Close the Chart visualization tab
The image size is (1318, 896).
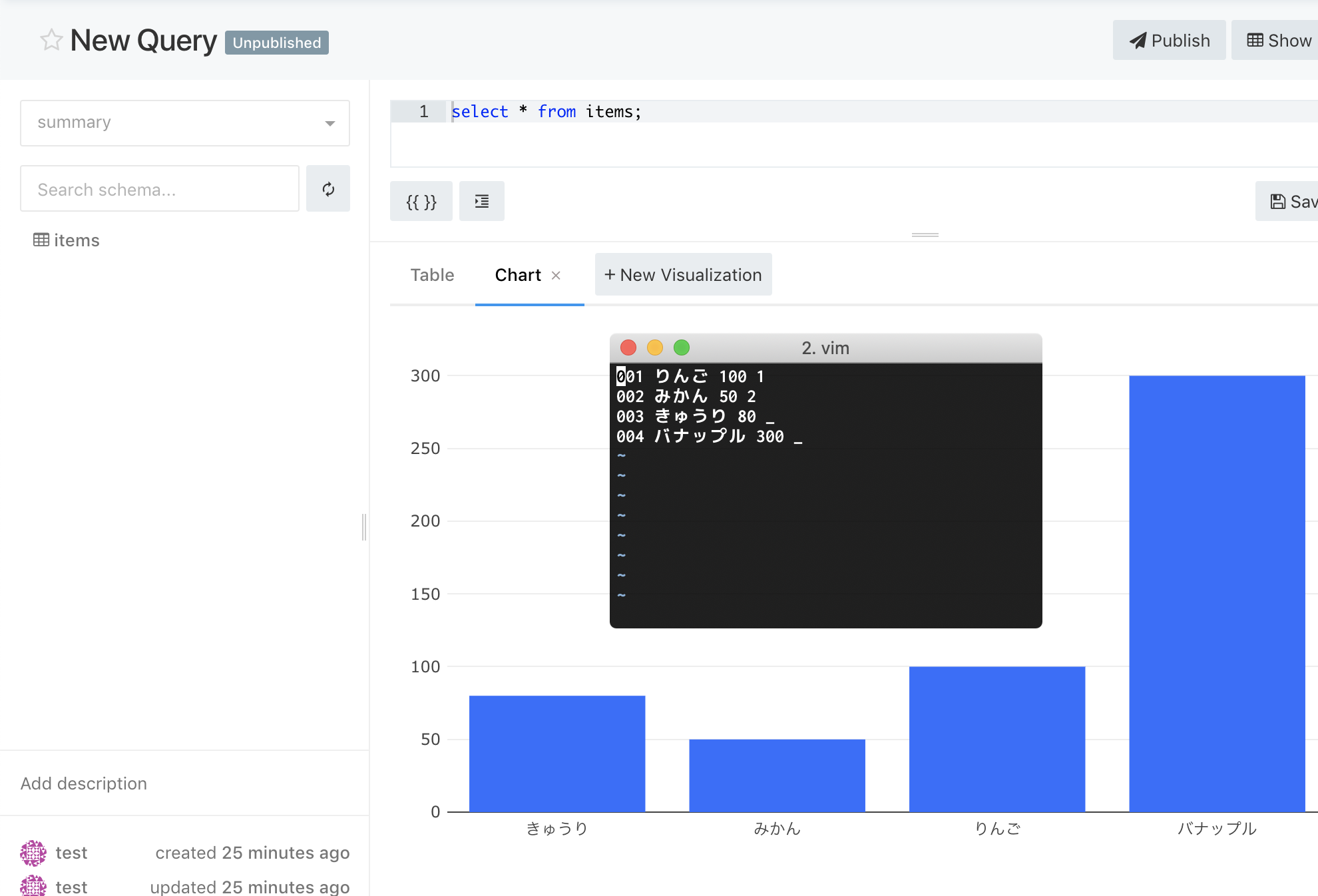pyautogui.click(x=556, y=276)
